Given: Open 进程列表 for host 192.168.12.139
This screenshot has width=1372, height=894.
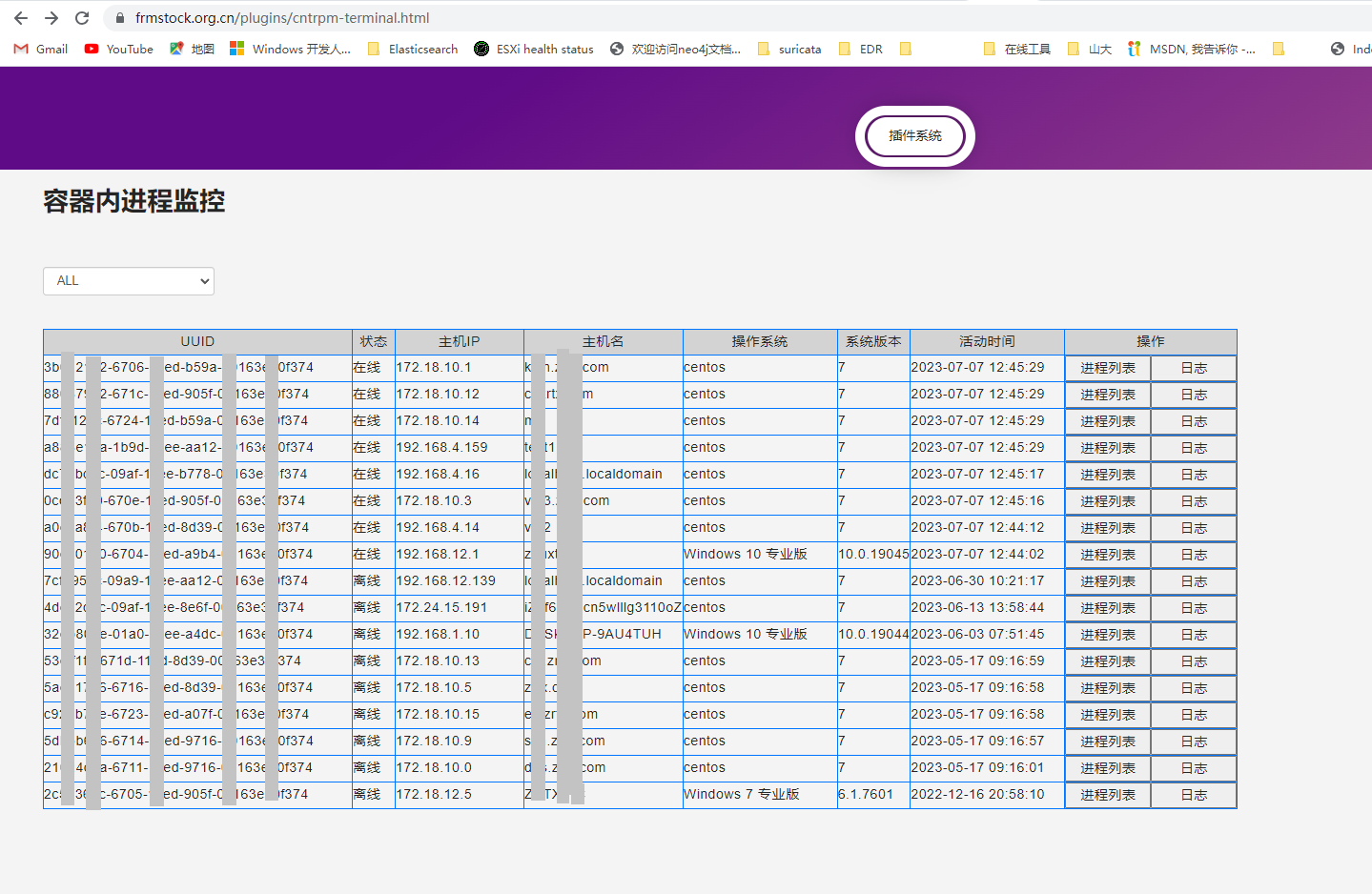Looking at the screenshot, I should (x=1108, y=581).
